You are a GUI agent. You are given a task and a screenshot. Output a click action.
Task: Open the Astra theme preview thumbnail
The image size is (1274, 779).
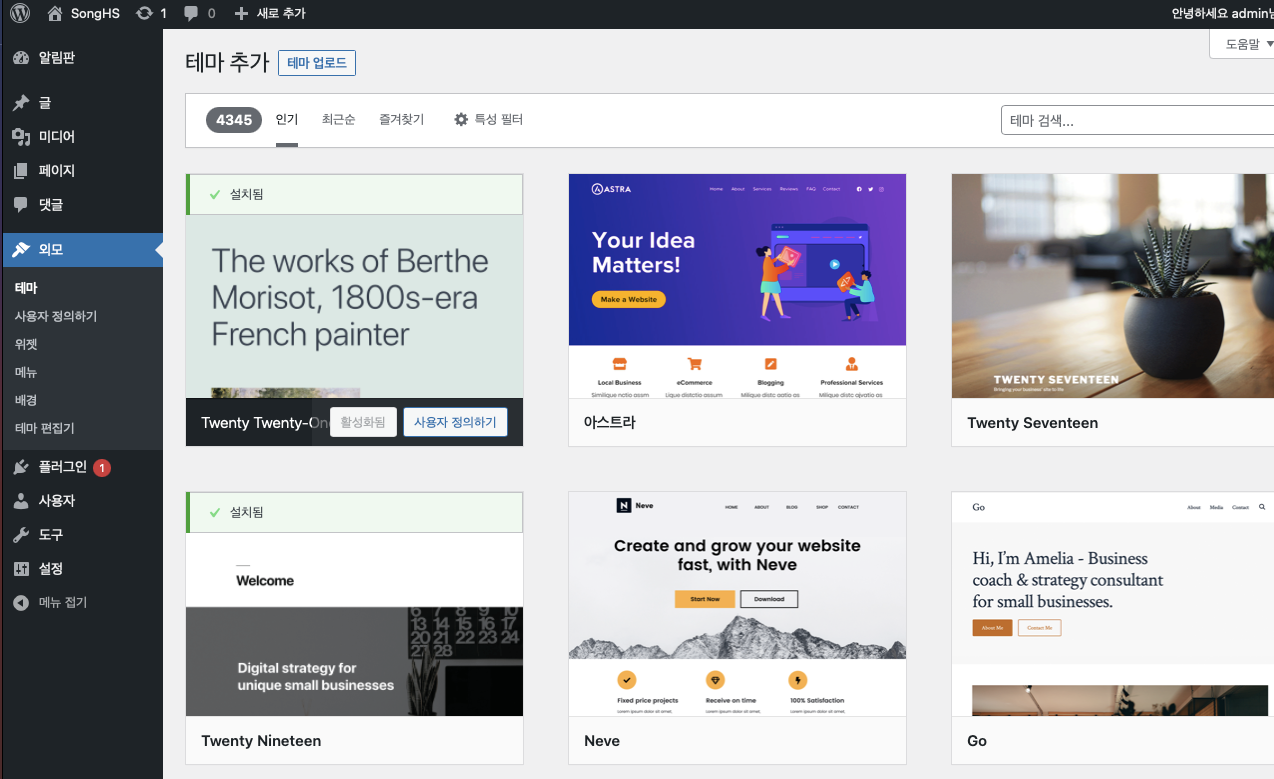tap(737, 286)
